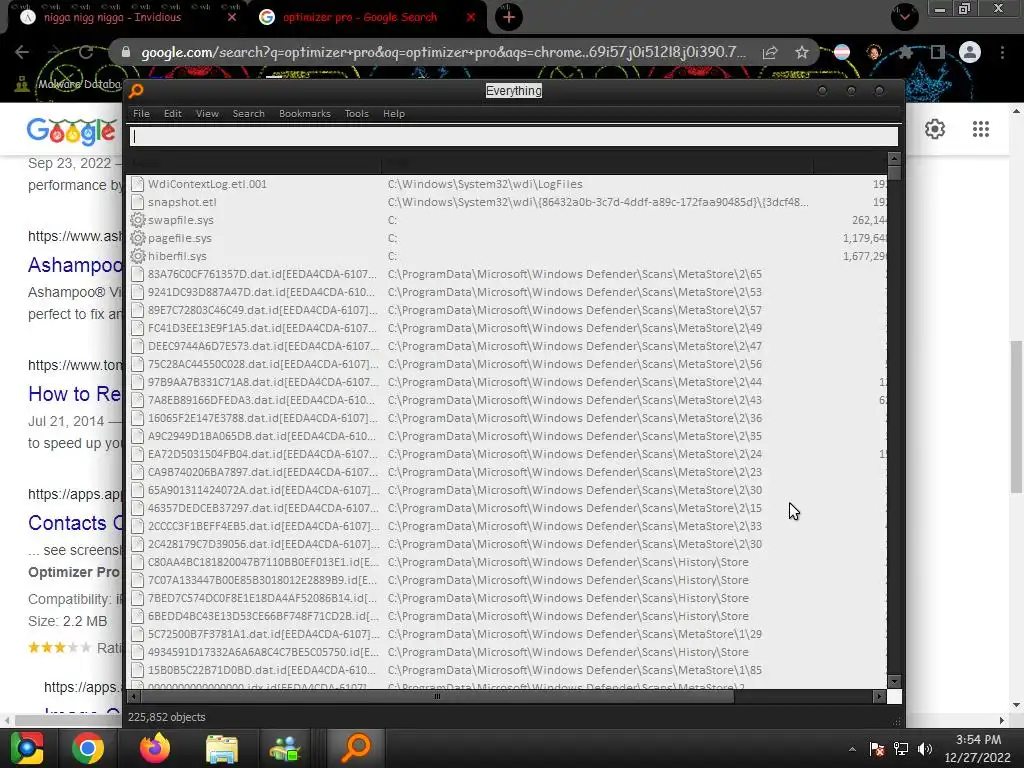Image resolution: width=1024 pixels, height=768 pixels.
Task: Select the swapfile.sys gear icon
Action: click(x=137, y=220)
